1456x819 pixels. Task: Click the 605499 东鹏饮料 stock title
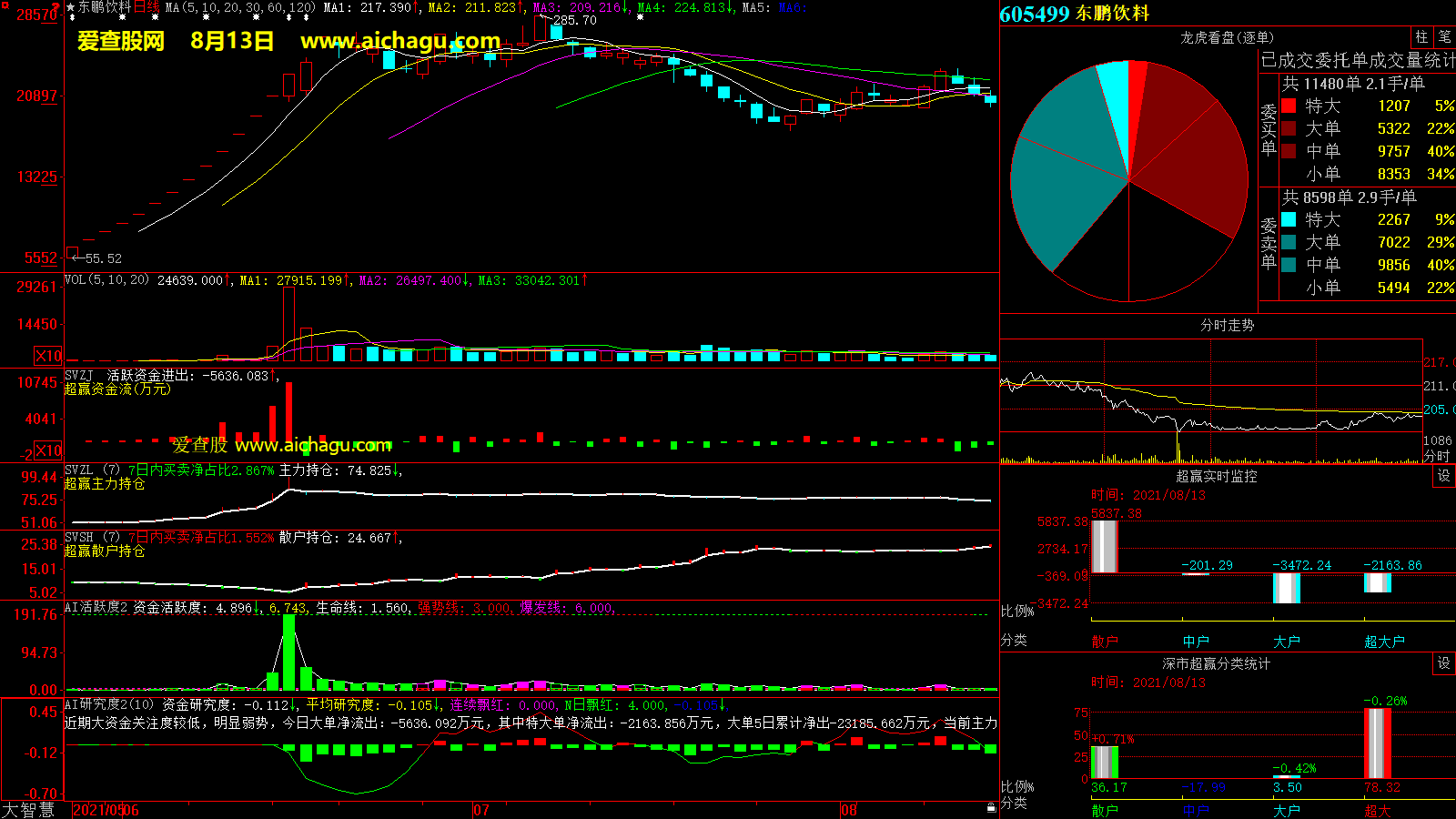coord(1074,14)
